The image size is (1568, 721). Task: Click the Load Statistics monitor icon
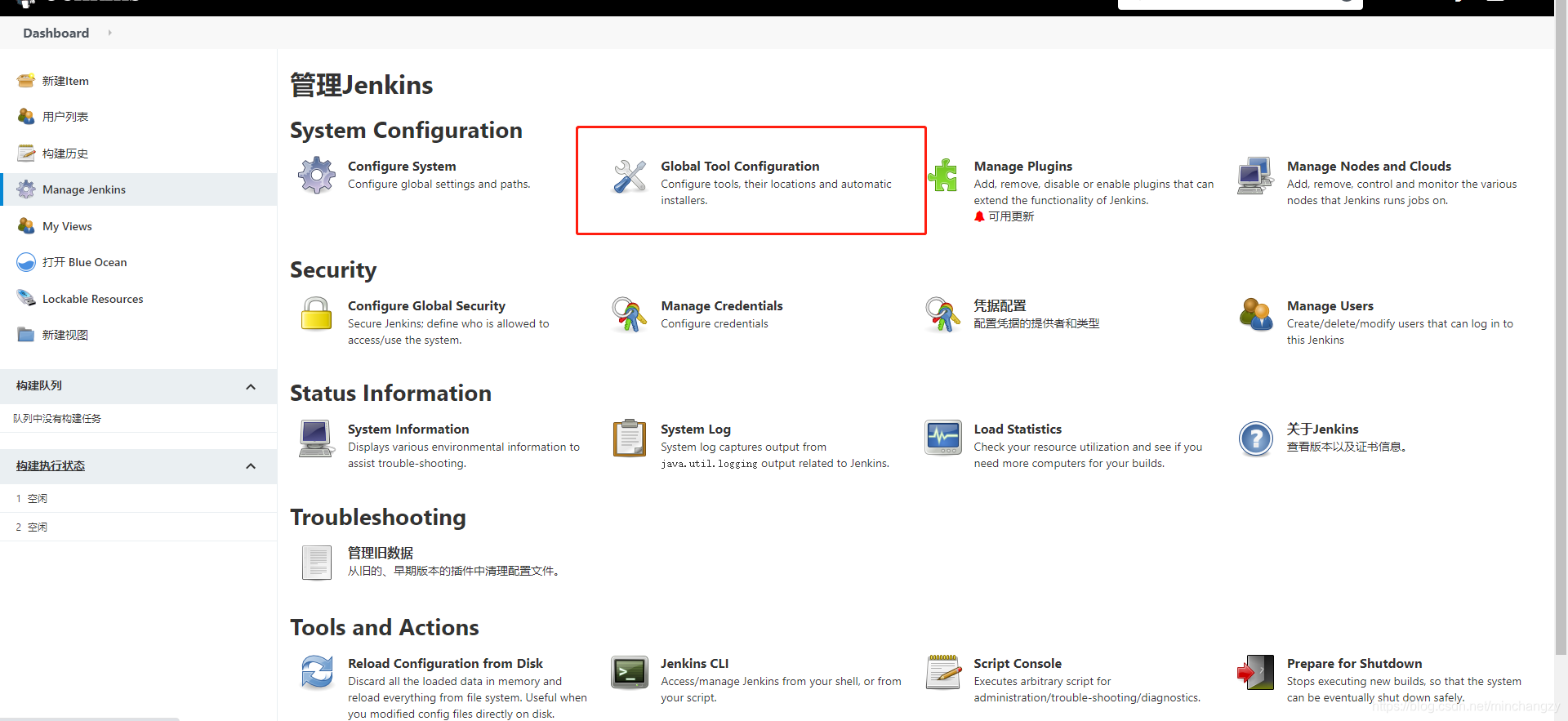tap(942, 438)
